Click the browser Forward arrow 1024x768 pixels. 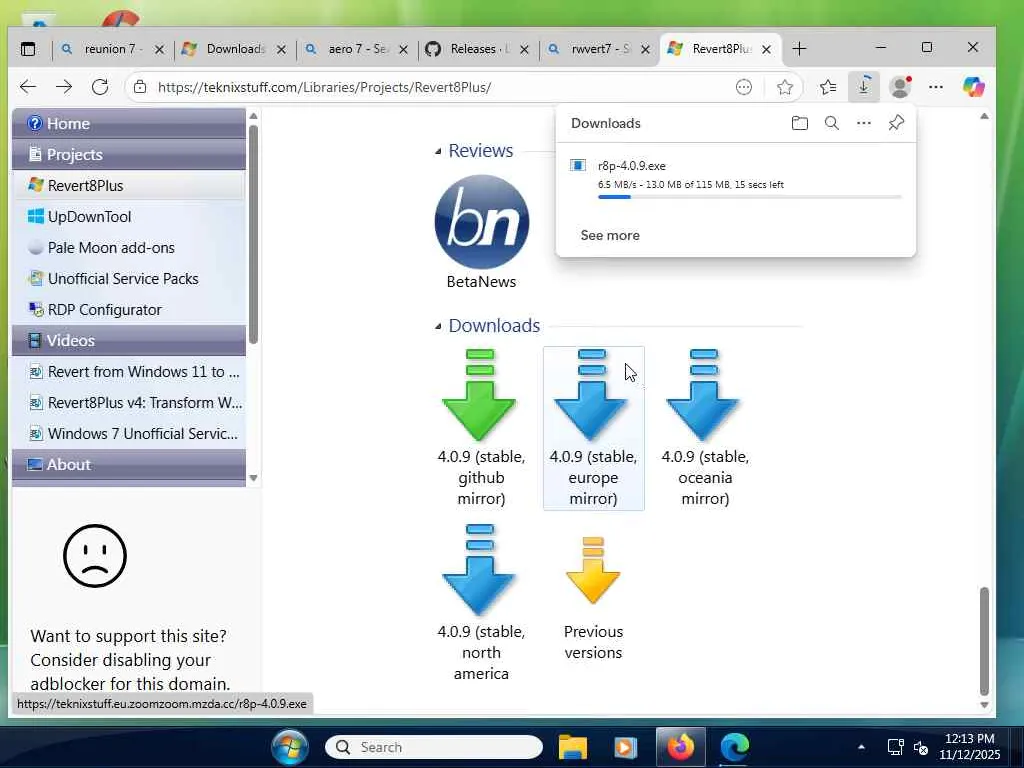pyautogui.click(x=64, y=87)
